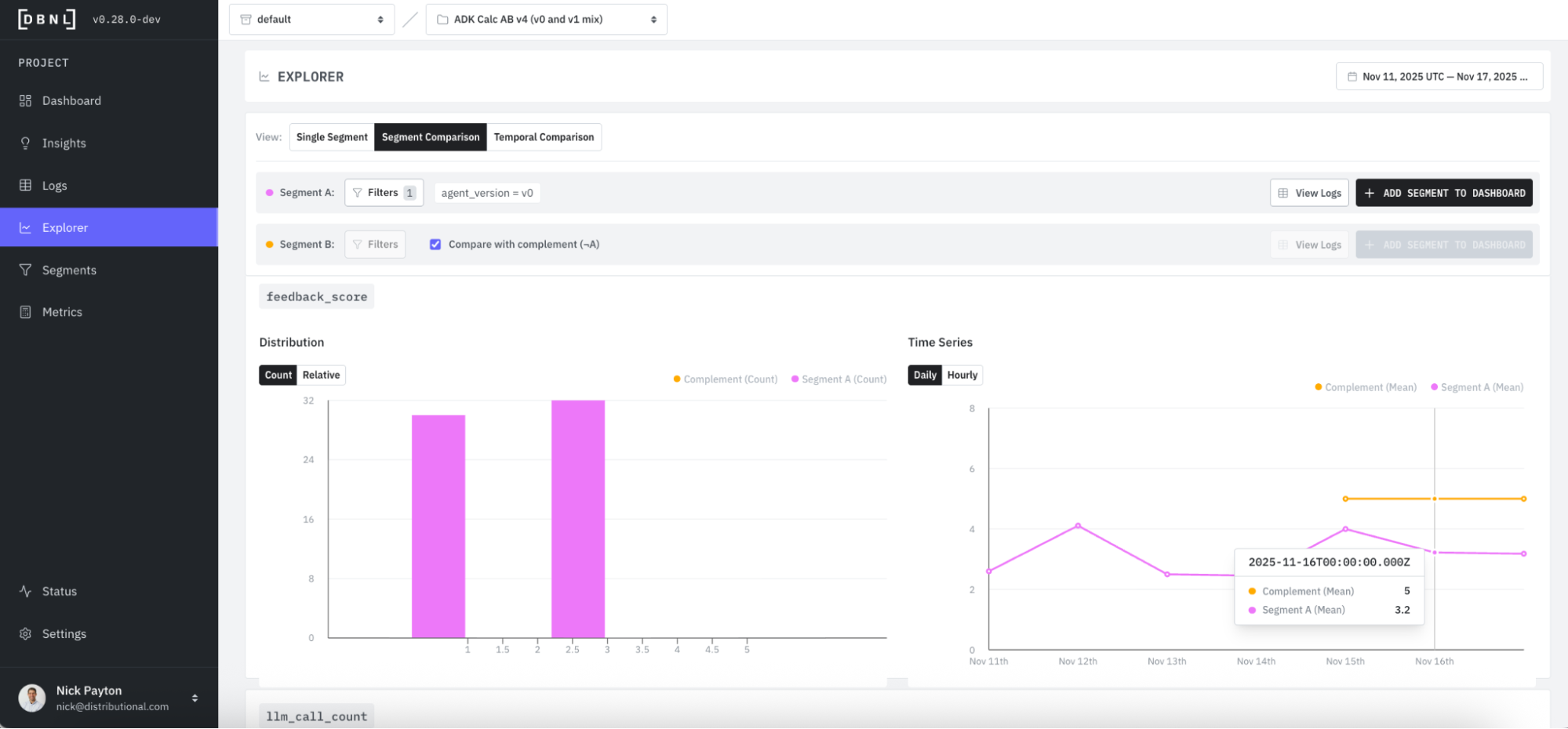Click the Logs table icon in sidebar
Screen dimensions: 1568x729
25,185
